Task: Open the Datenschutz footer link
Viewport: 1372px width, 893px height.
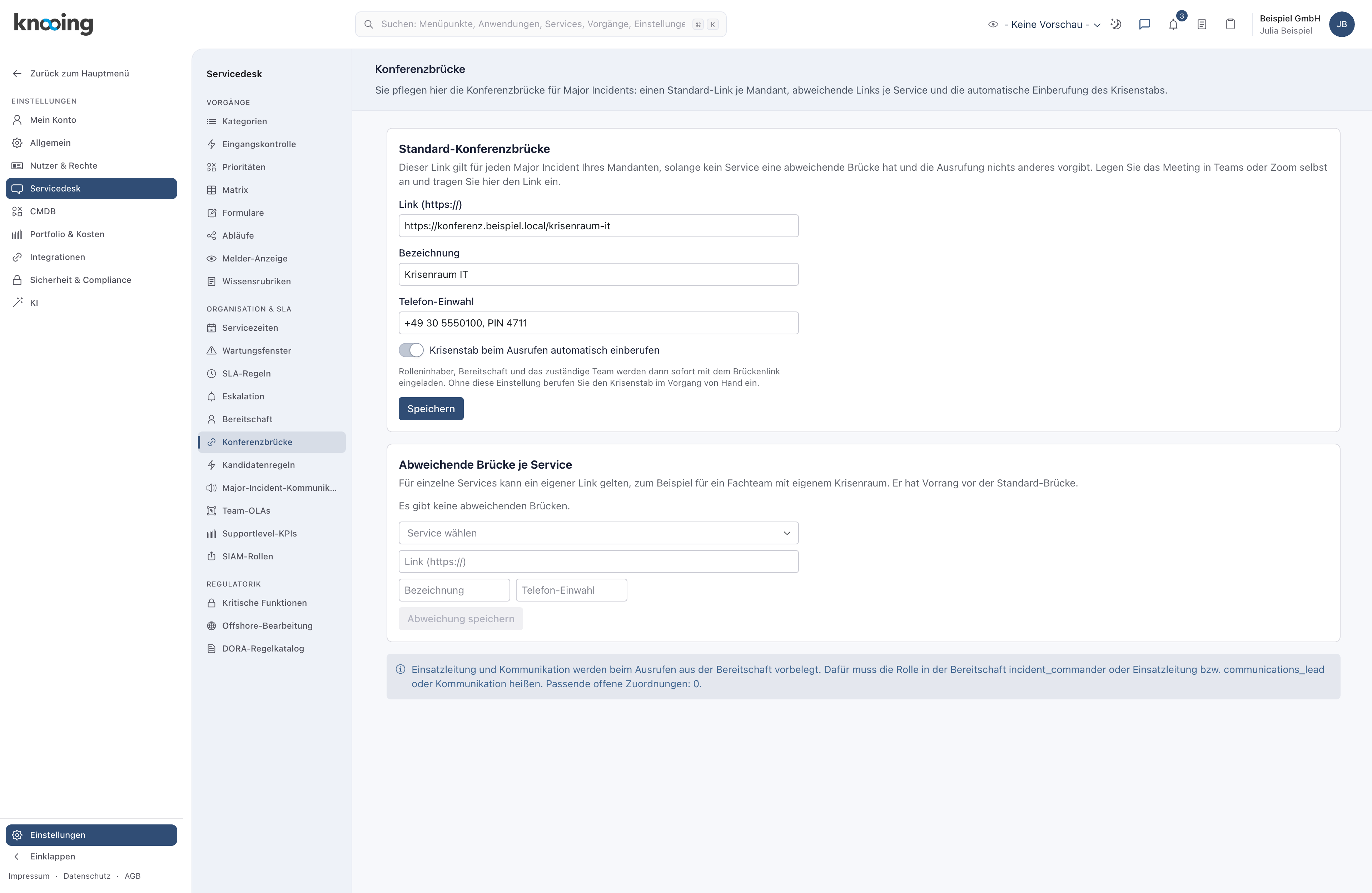Action: (x=87, y=876)
